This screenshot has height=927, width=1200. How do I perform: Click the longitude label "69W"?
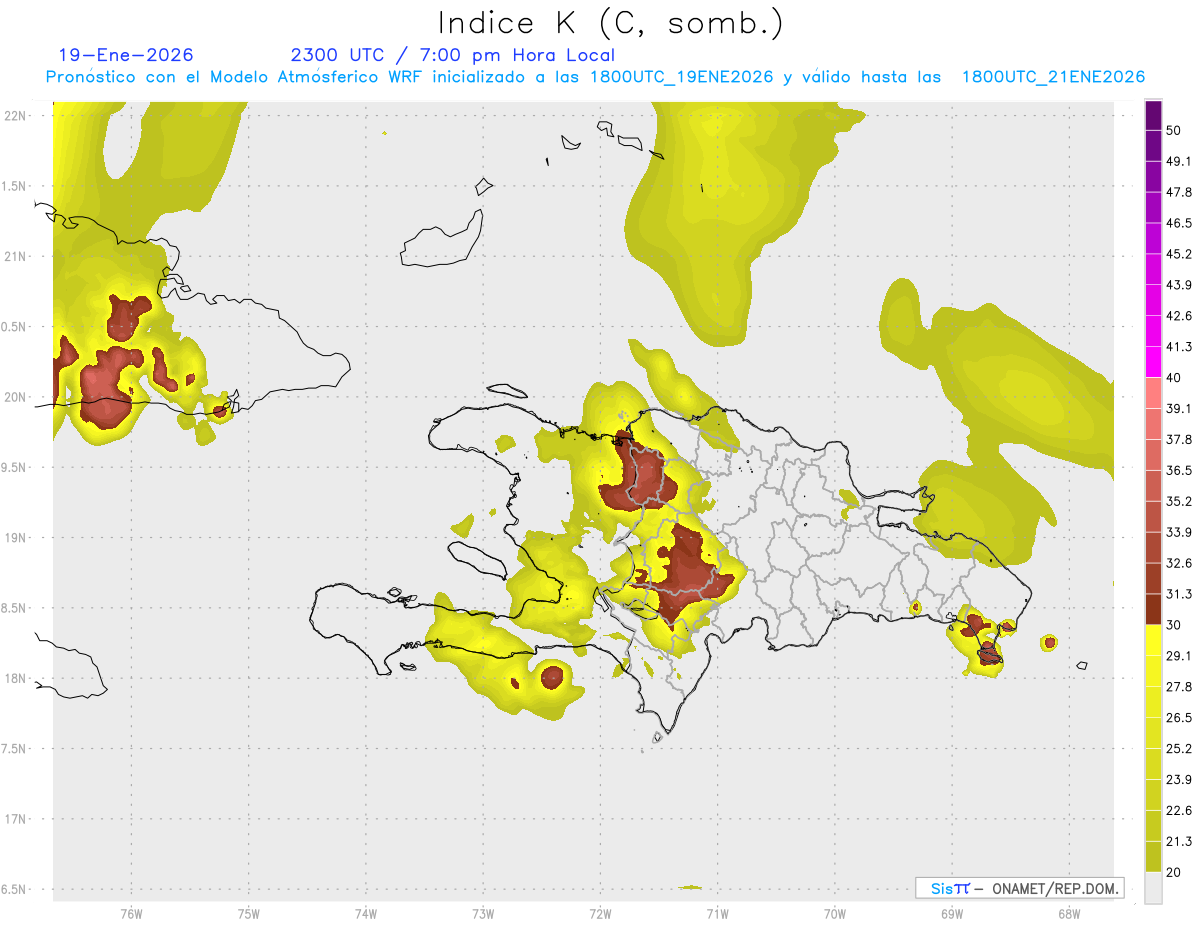951,914
